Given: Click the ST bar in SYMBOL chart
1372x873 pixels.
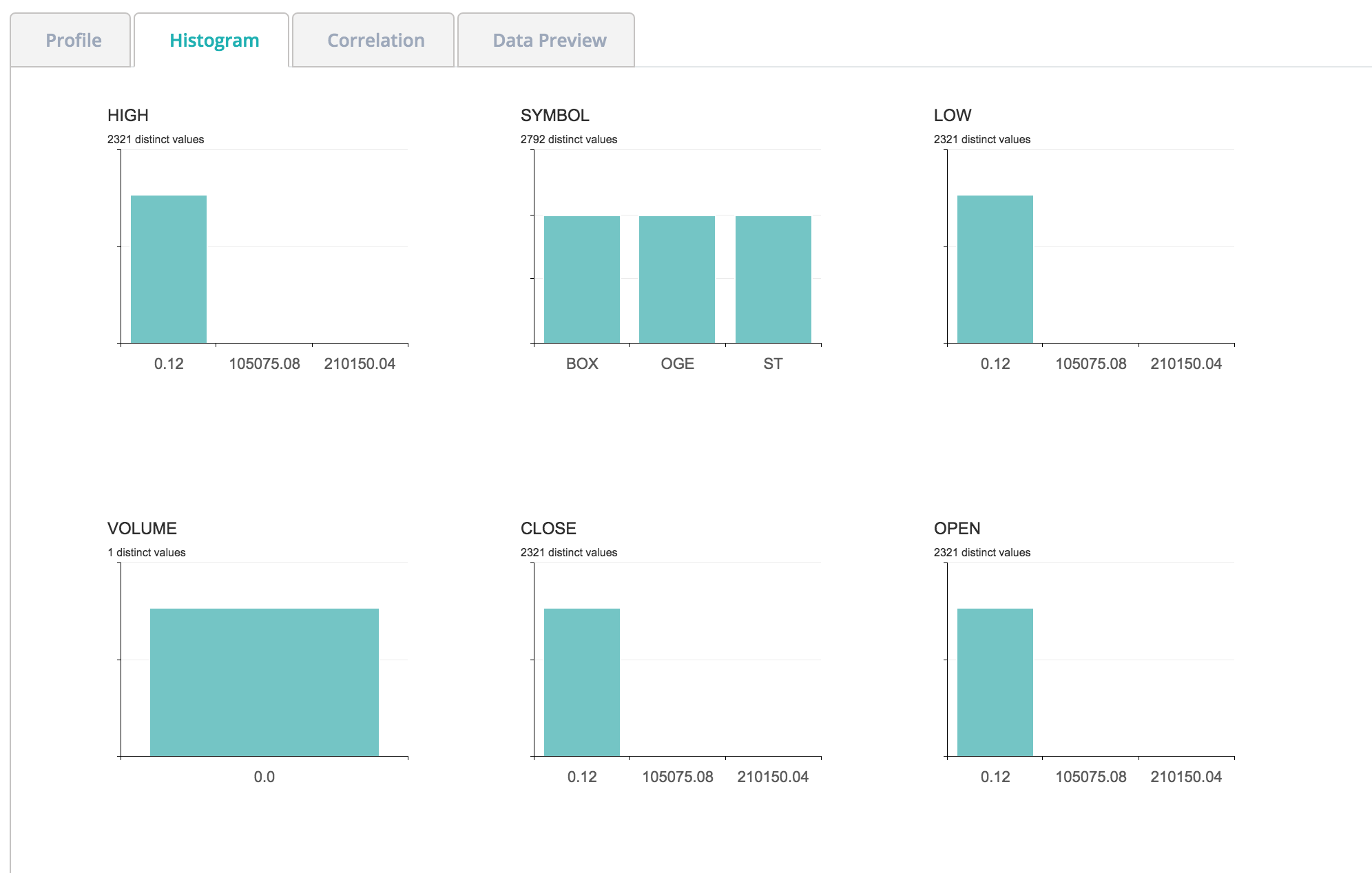Looking at the screenshot, I should click(773, 280).
